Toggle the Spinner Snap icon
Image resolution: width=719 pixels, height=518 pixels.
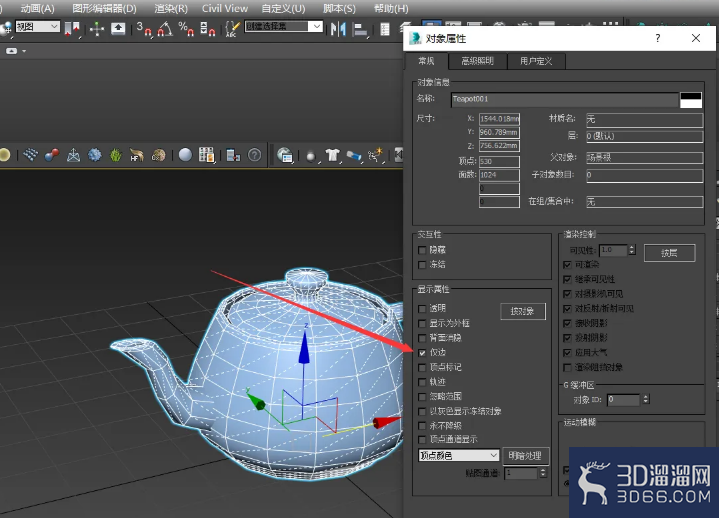click(x=208, y=29)
